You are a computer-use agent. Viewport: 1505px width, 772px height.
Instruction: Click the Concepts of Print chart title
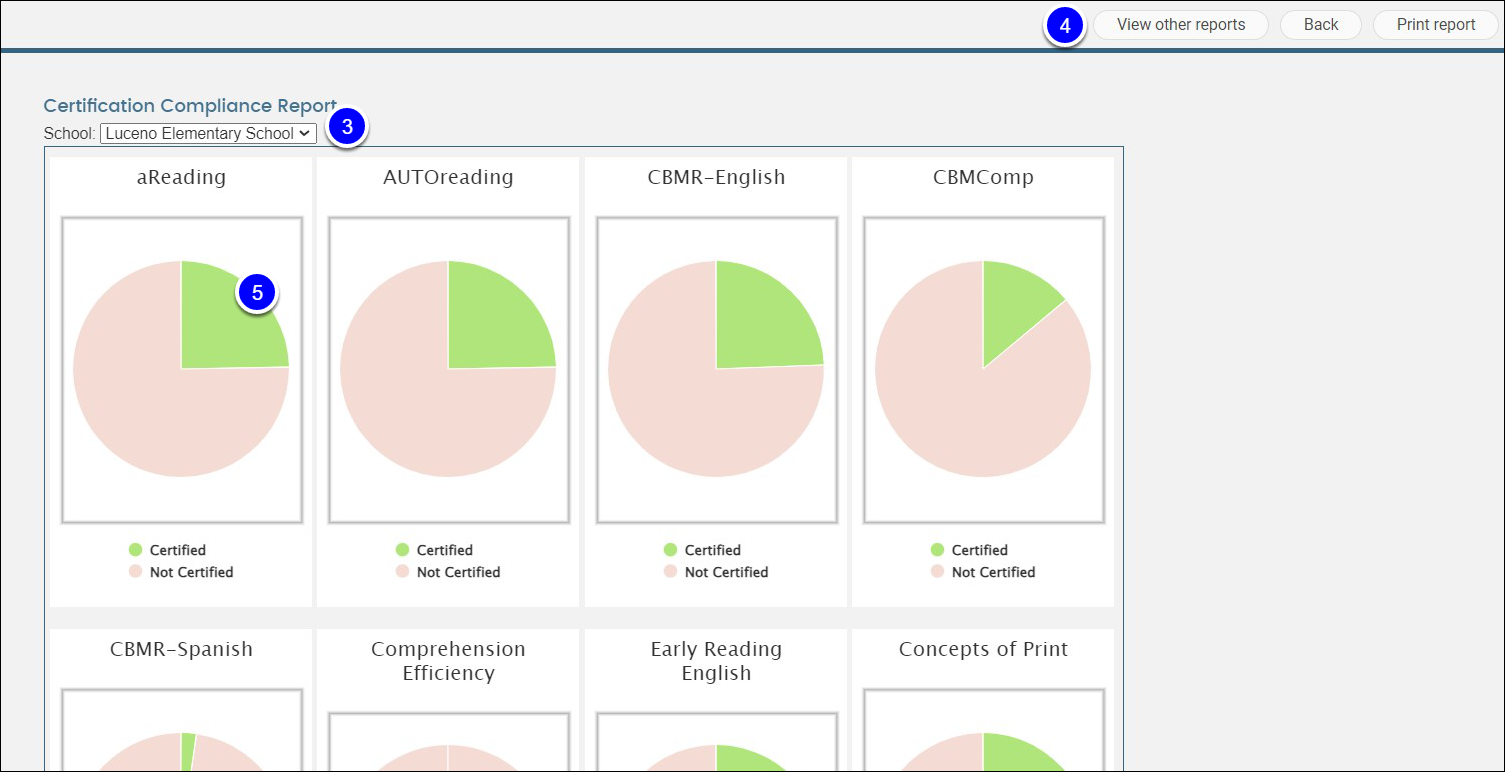click(x=983, y=649)
